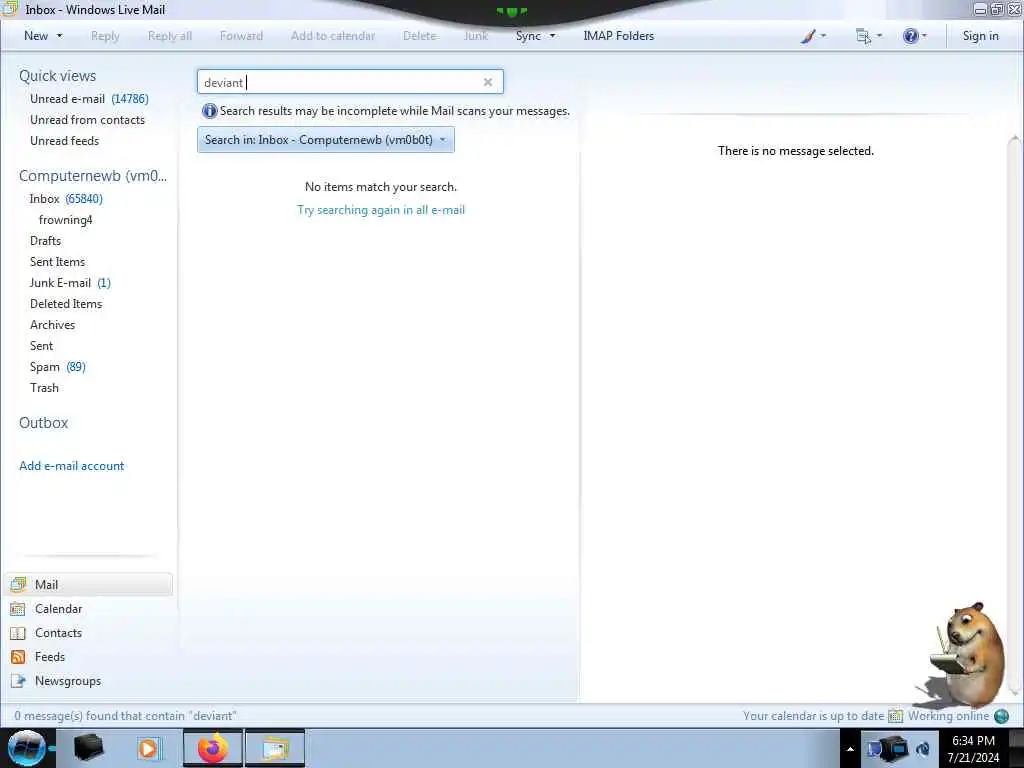Open the Archives folder
The image size is (1024, 768).
pos(52,325)
